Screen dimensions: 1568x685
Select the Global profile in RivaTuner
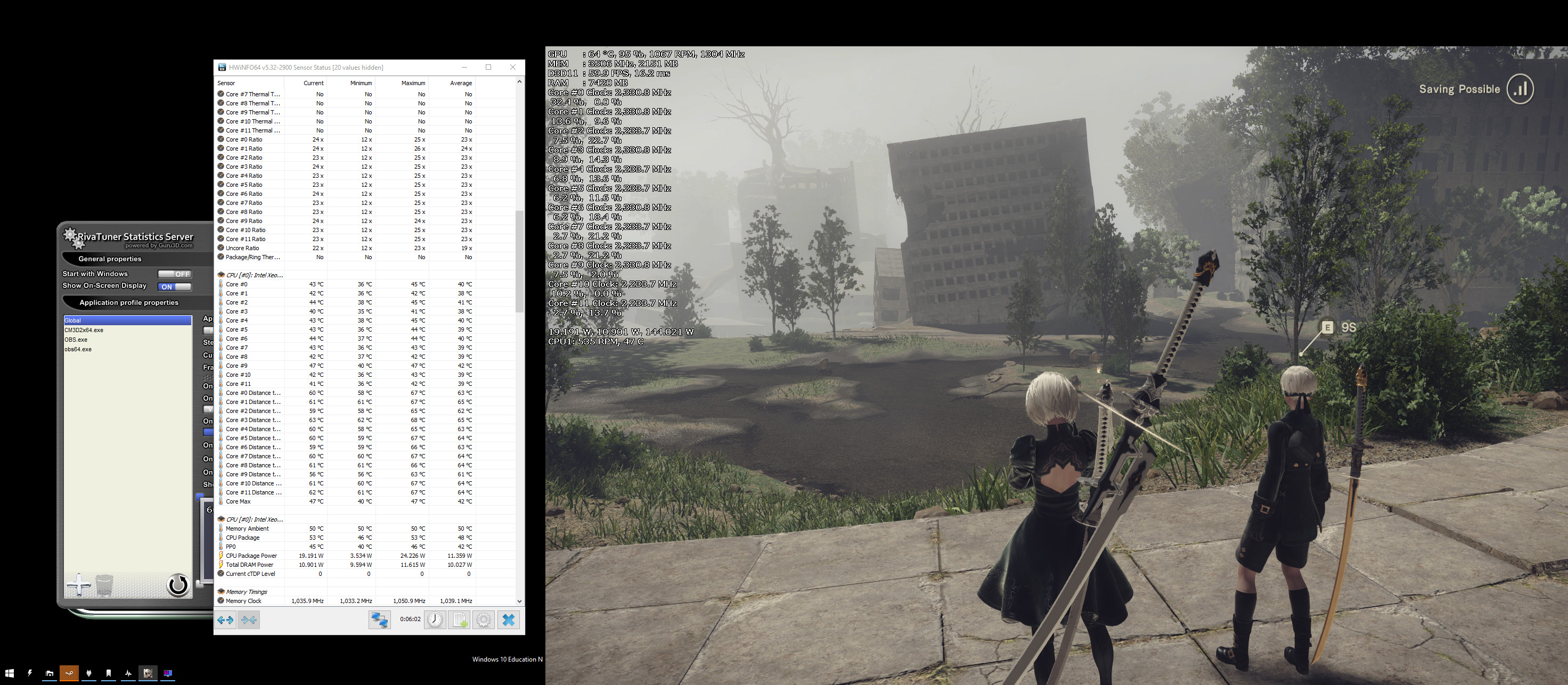[127, 320]
